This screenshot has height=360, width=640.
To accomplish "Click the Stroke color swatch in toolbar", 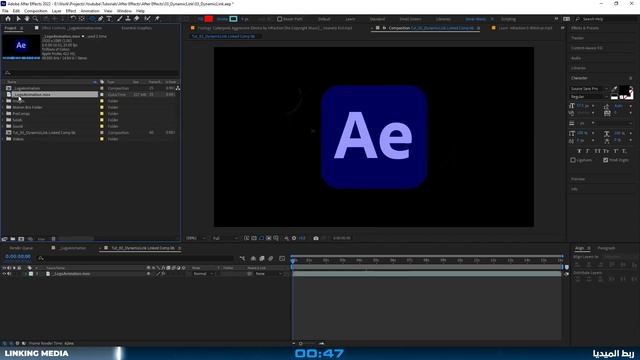I will (233, 19).
